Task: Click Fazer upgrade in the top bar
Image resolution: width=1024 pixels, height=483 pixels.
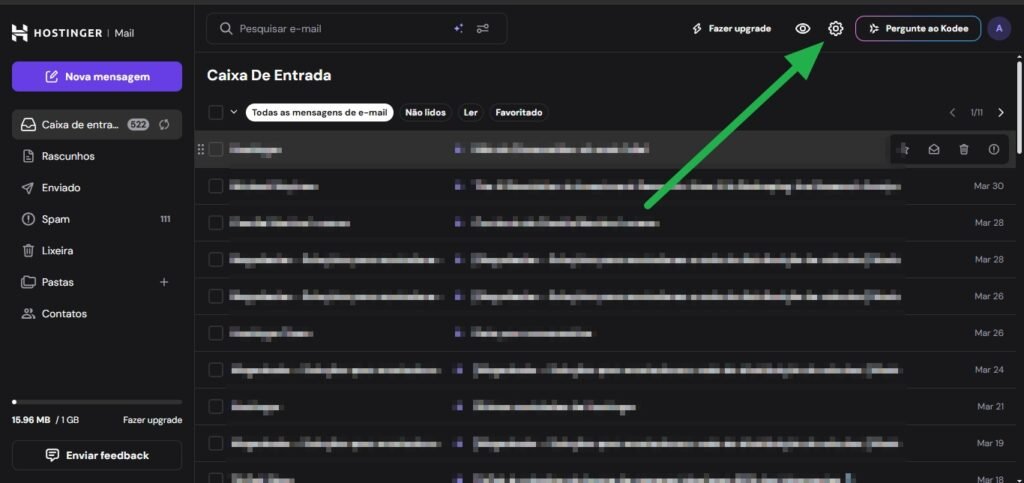Action: 731,29
